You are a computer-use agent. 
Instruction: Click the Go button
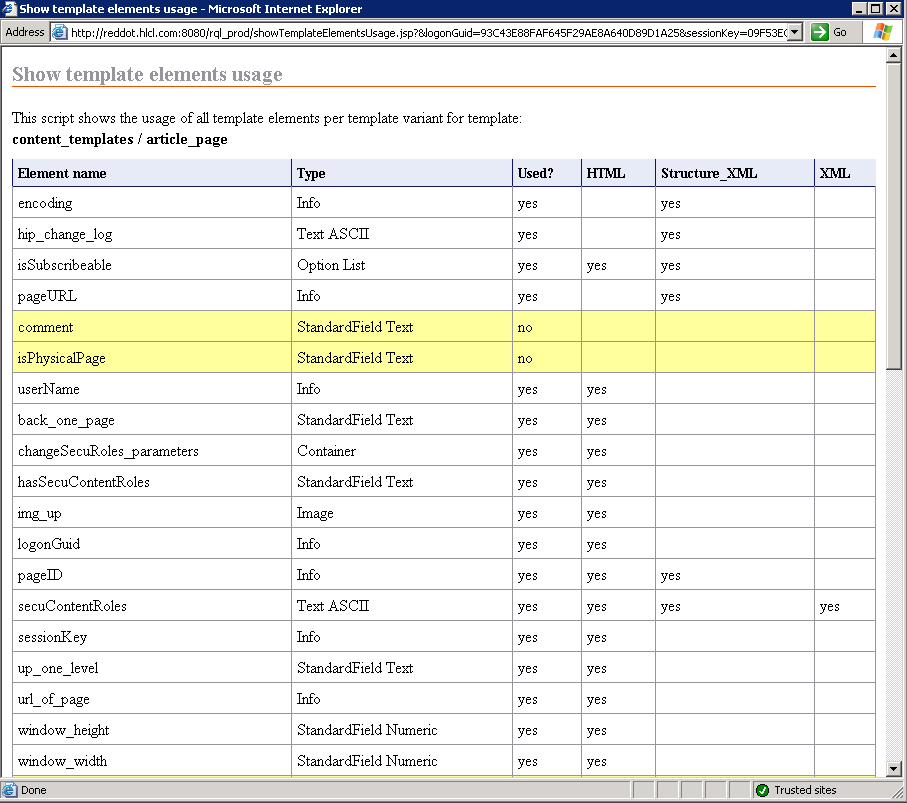(x=829, y=32)
